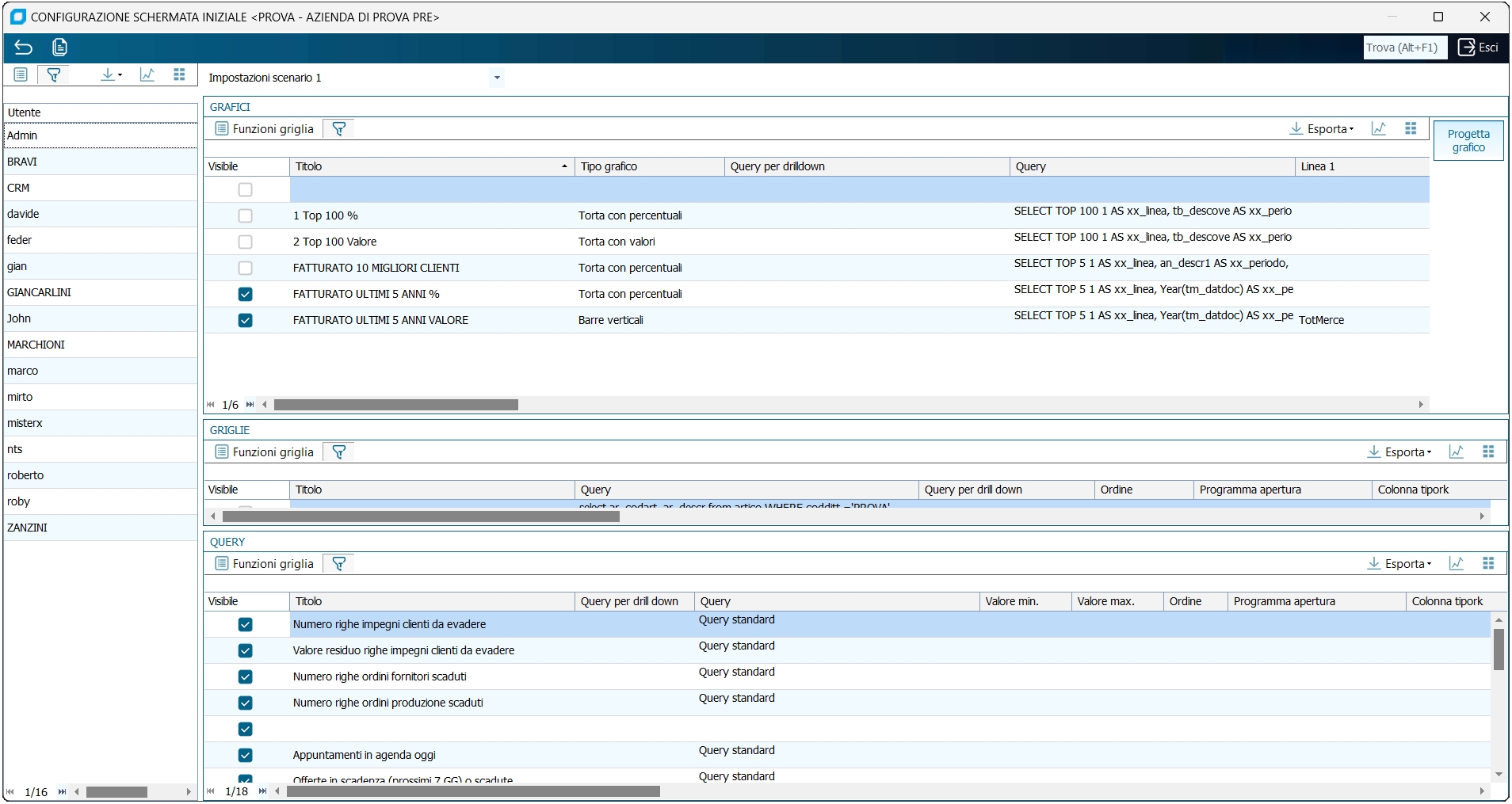Screen dimensions: 1512x804
Task: Click the filter icon in QUERY toolbar
Action: tap(339, 564)
